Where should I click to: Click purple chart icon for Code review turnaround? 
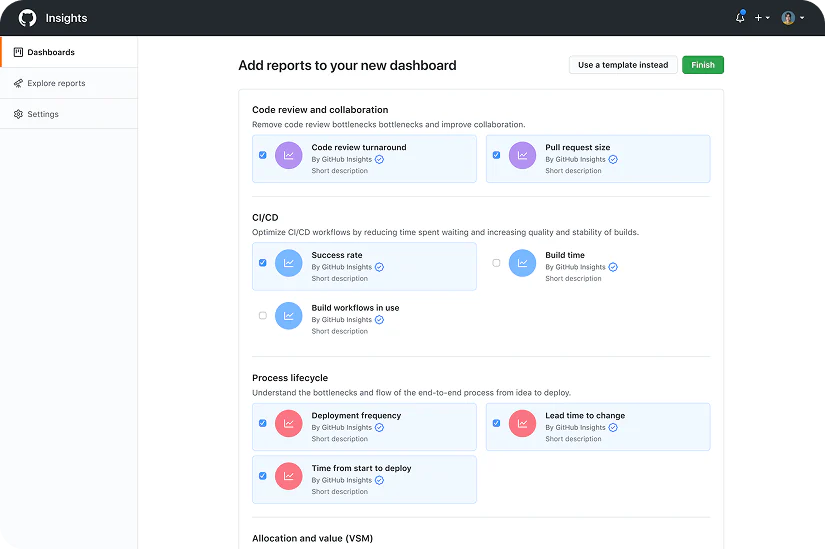tap(289, 155)
